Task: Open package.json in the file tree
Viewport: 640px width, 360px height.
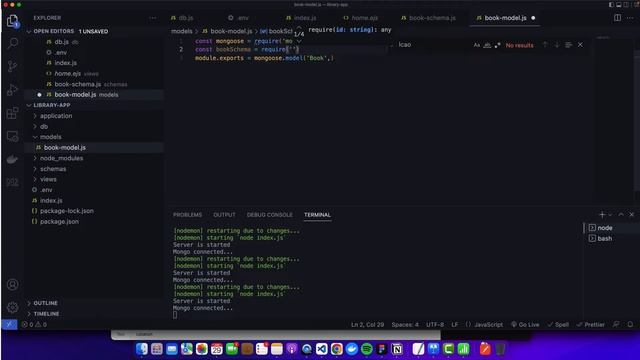Action: pos(59,222)
